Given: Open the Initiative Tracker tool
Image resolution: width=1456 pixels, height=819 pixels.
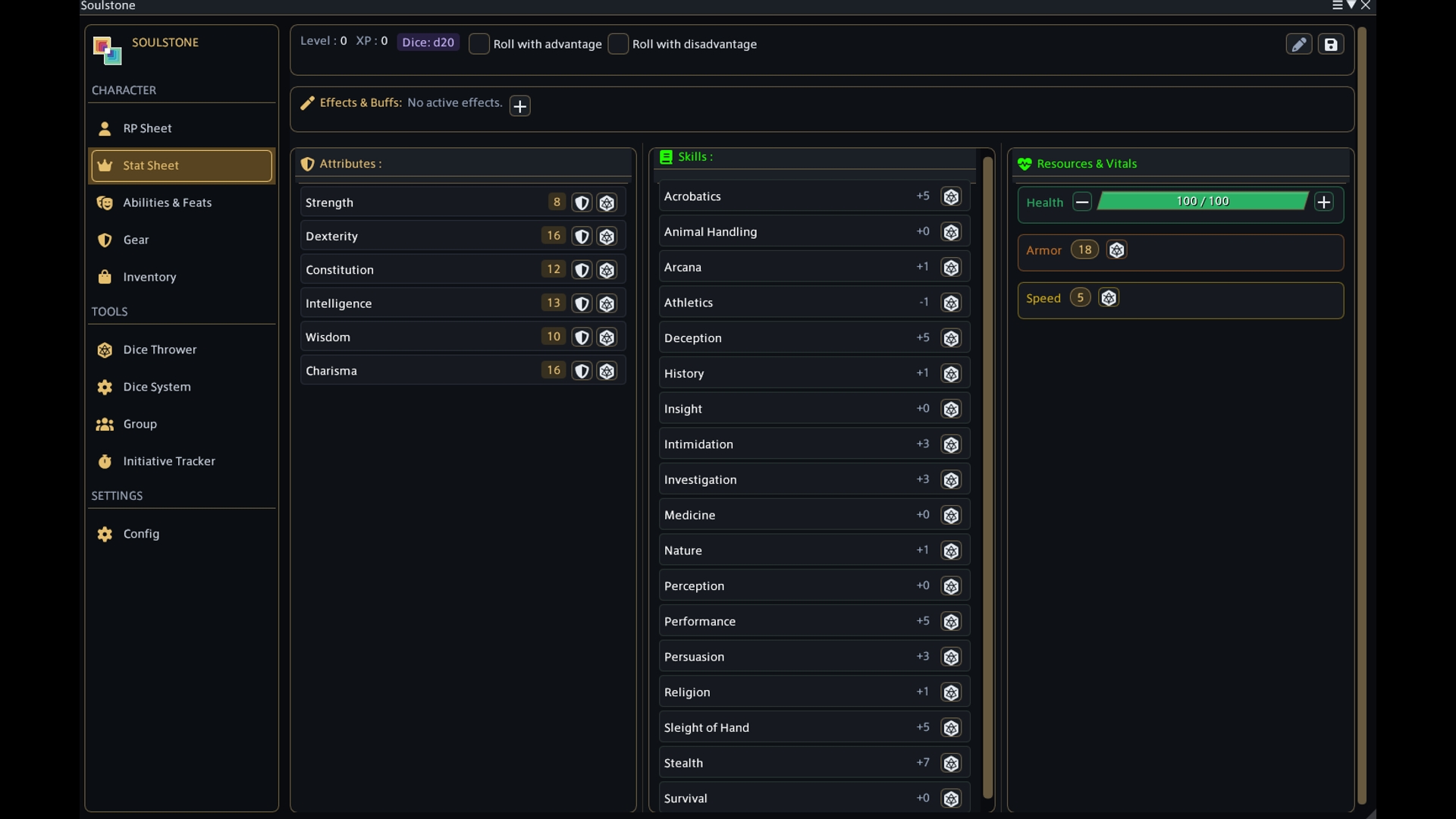Looking at the screenshot, I should 182,462.
